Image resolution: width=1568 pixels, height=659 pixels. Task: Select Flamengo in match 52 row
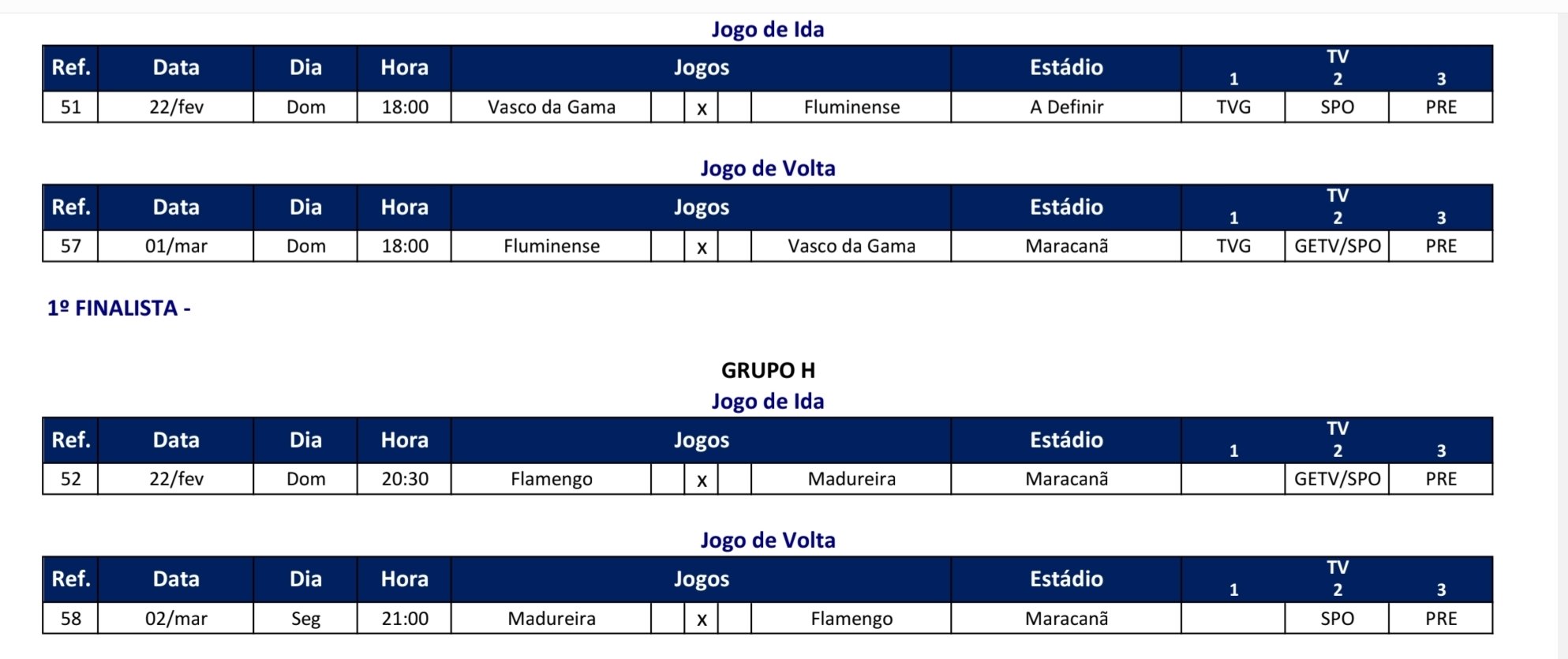click(551, 479)
